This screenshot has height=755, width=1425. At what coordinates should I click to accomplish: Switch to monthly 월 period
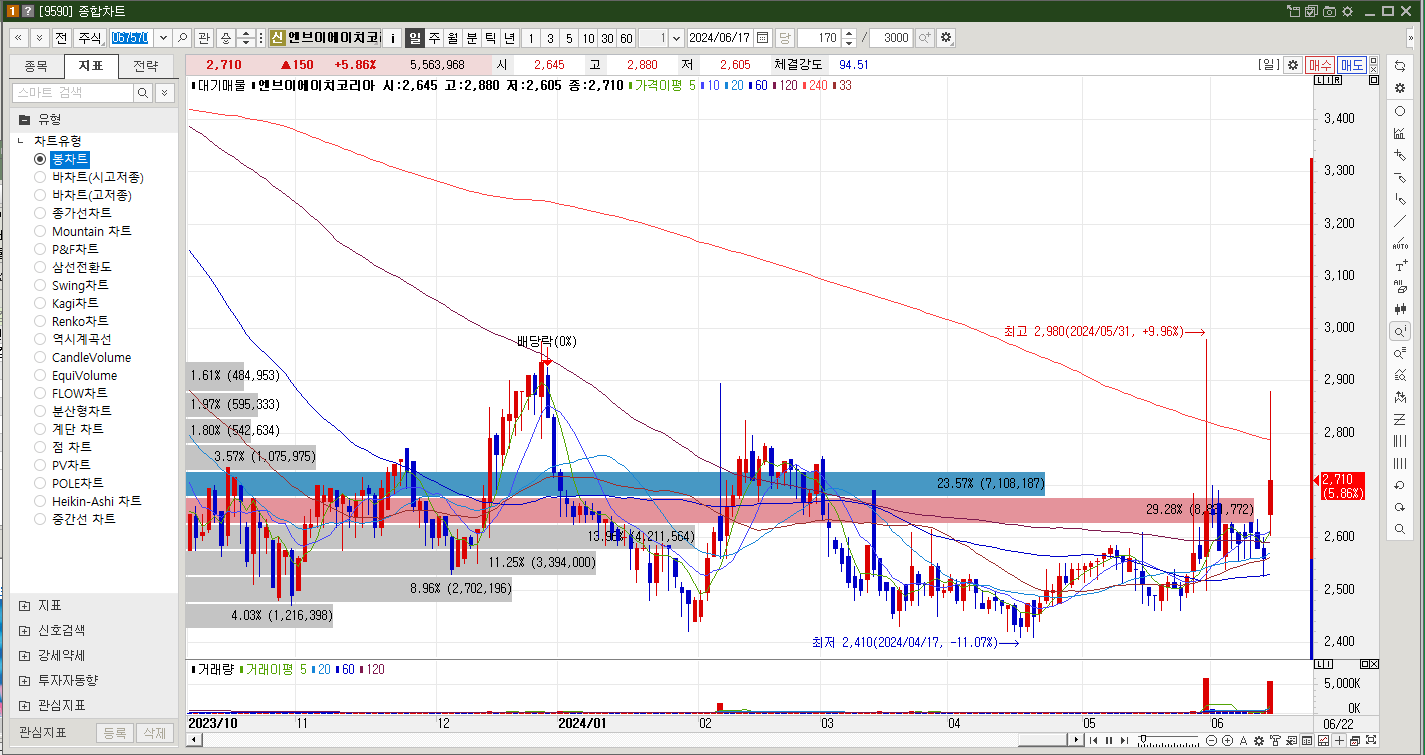(453, 38)
